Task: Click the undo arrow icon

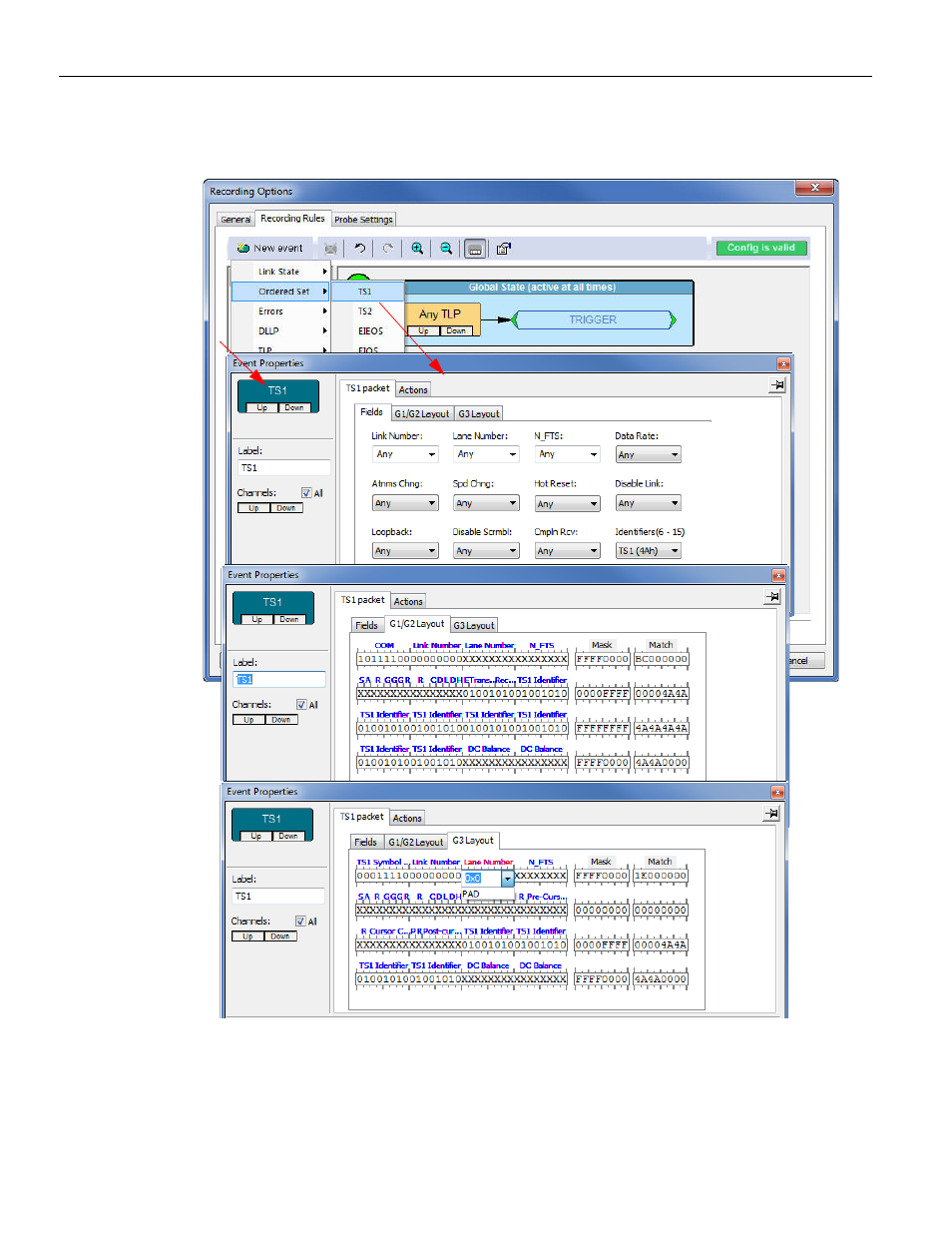Action: tap(359, 249)
